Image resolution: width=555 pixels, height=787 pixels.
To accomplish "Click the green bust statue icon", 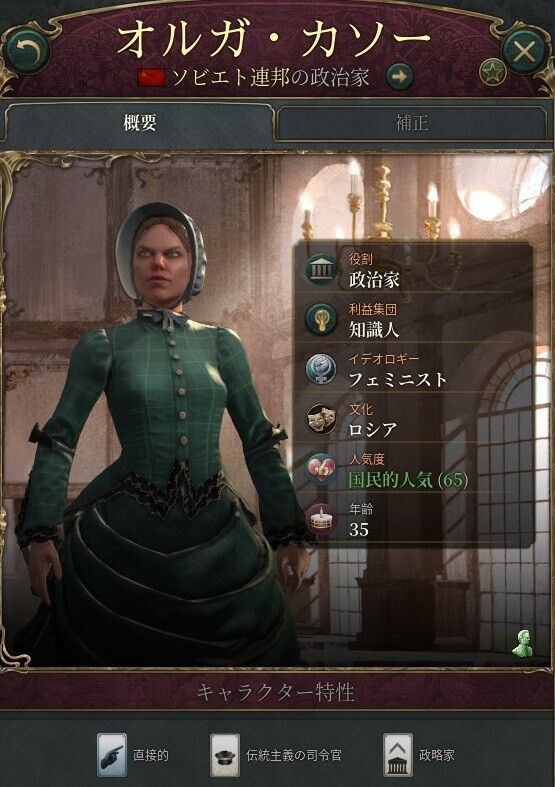I will tap(522, 642).
